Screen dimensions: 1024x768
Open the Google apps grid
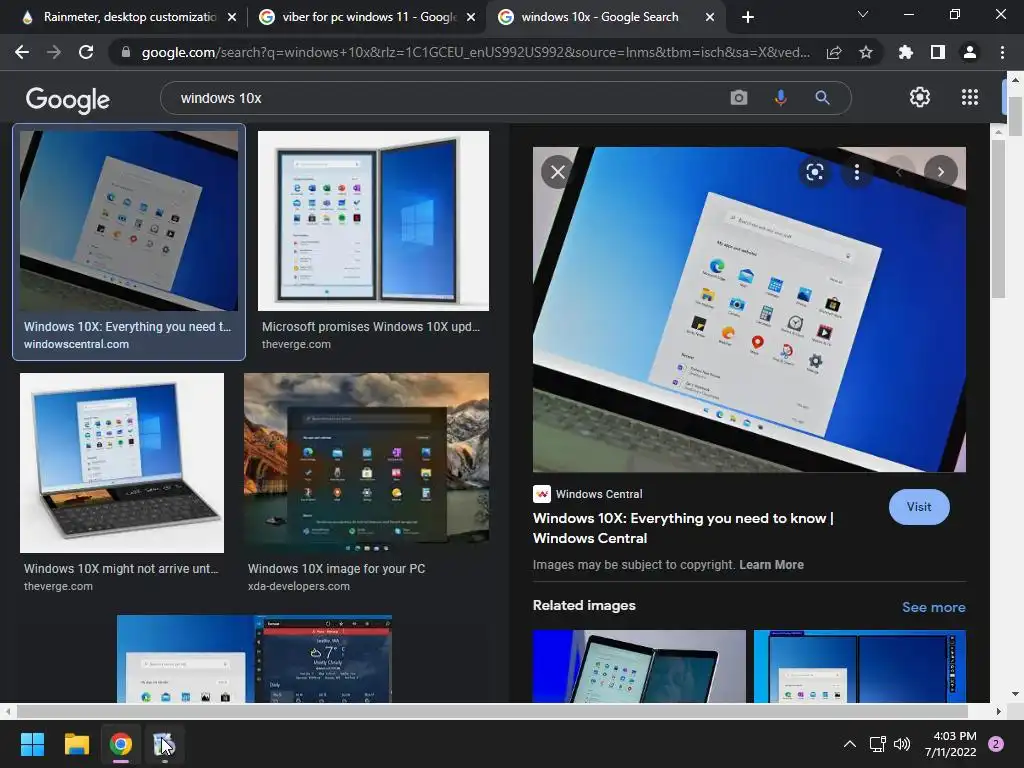point(970,97)
